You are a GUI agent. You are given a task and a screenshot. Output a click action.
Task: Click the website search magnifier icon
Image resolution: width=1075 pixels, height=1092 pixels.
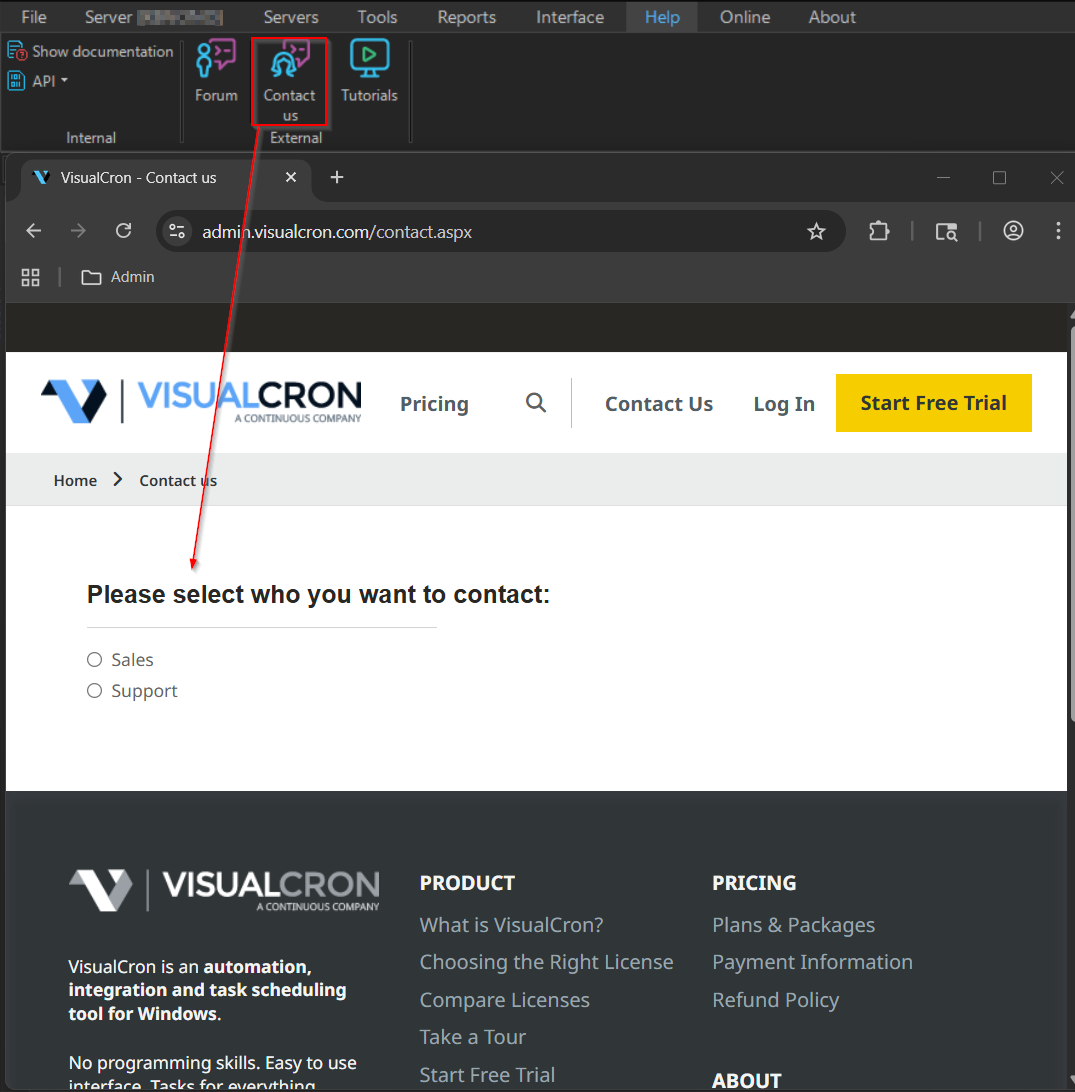coord(536,403)
